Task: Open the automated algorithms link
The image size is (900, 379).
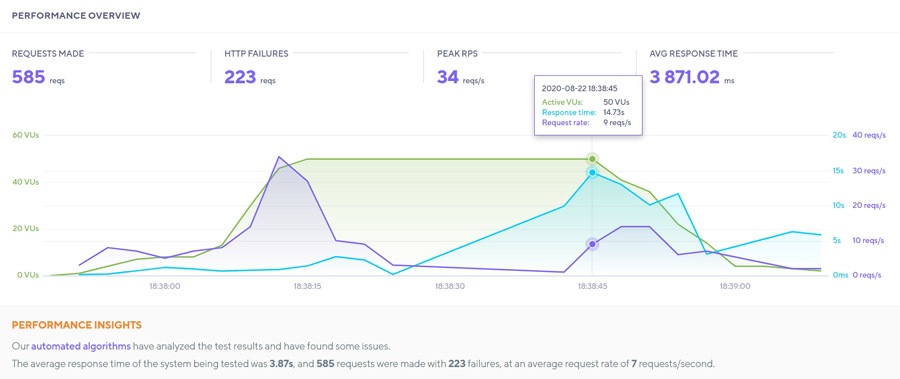Action: [80, 346]
